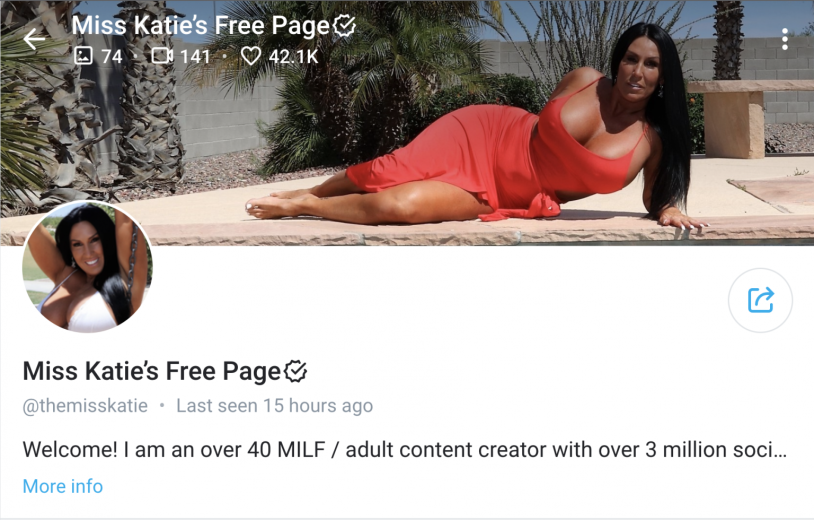Go back using the left arrow icon
The image size is (814, 520).
point(34,39)
